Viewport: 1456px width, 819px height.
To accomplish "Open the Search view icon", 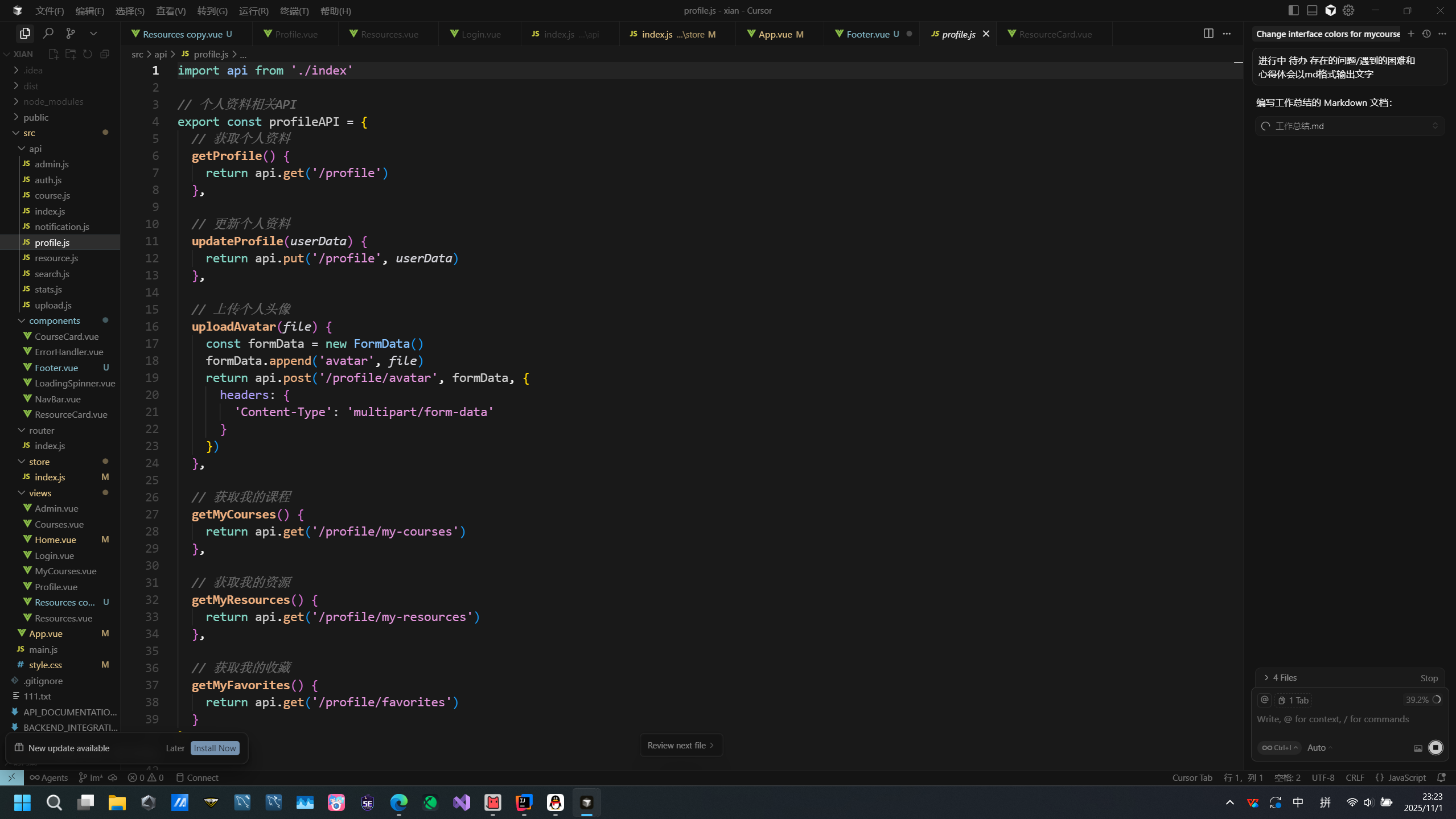I will pyautogui.click(x=48, y=34).
